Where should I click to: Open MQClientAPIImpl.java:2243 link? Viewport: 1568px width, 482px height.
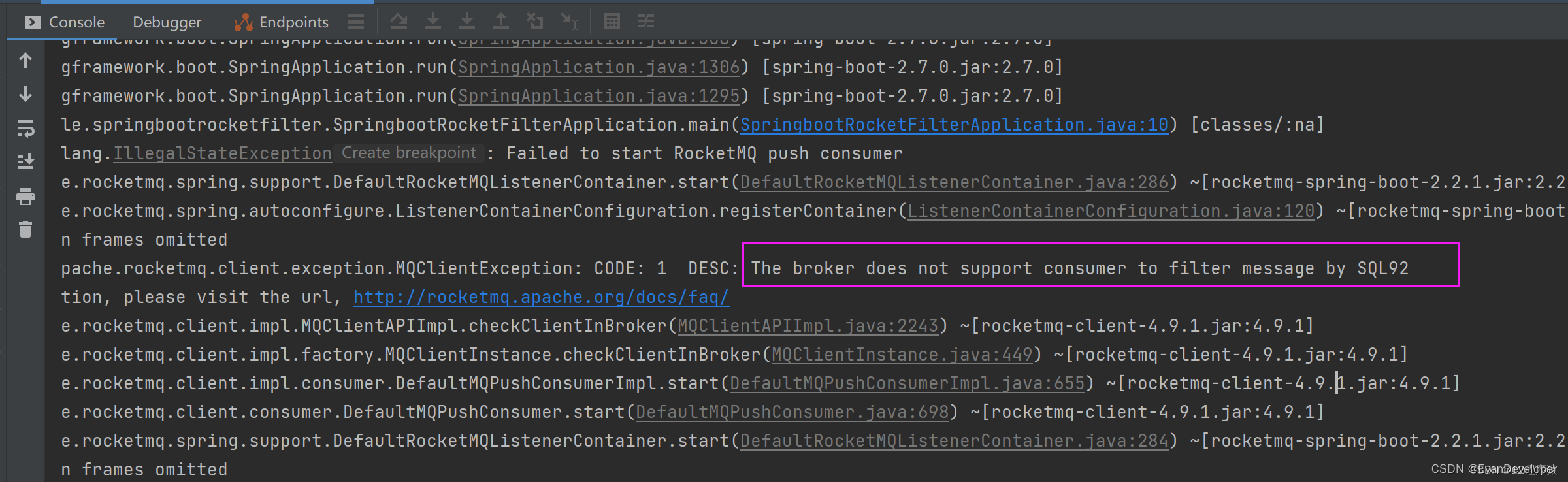(808, 326)
